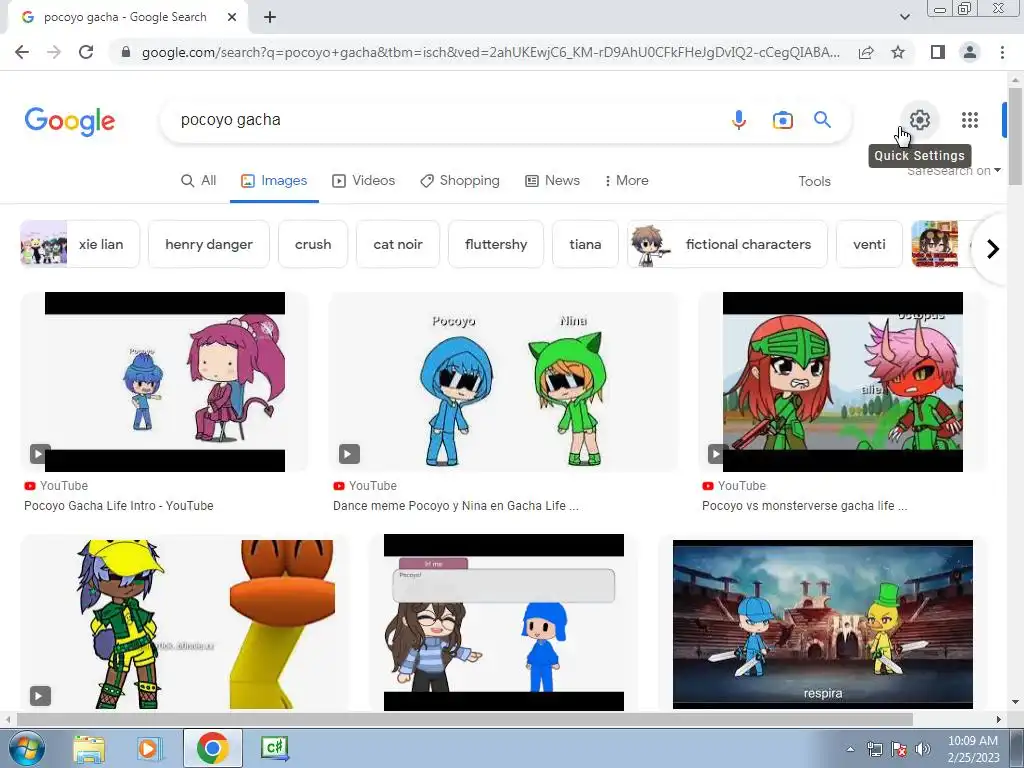Screen dimensions: 1024x768
Task: Filter by tiana chip
Action: 585,244
